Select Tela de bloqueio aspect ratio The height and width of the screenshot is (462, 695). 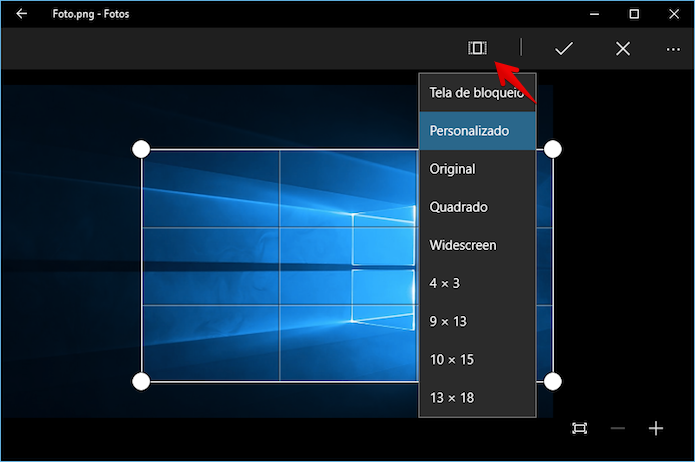pyautogui.click(x=477, y=93)
